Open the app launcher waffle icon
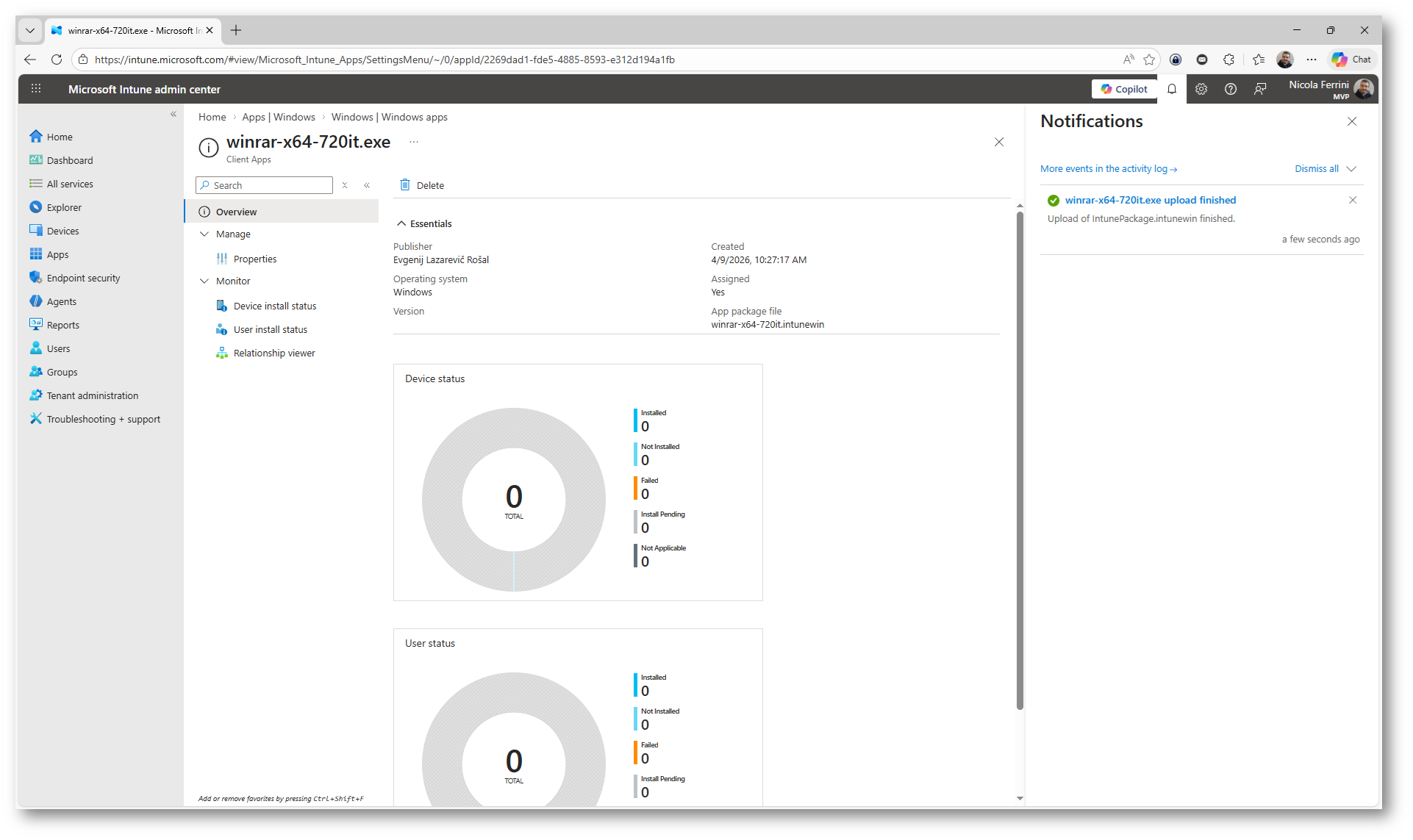This screenshot has width=1413, height=840. click(x=36, y=89)
